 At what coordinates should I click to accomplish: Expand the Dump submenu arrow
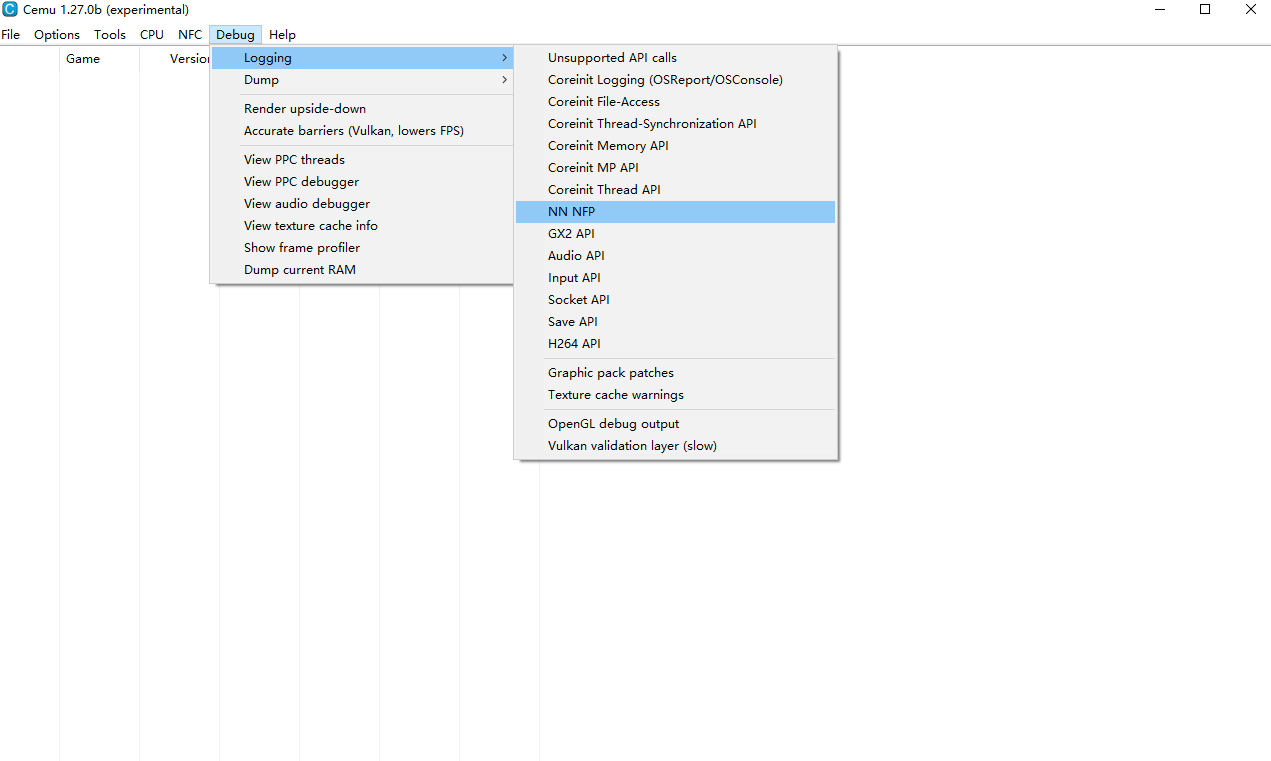pos(505,80)
